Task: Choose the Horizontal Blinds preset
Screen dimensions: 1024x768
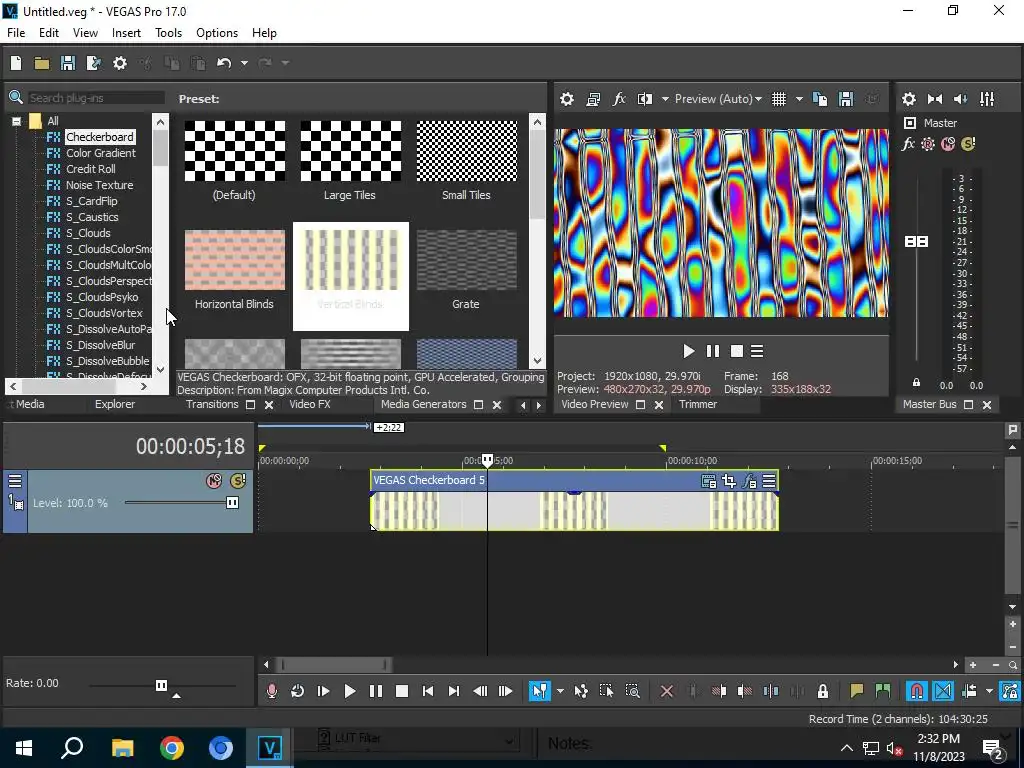Action: pos(234,270)
